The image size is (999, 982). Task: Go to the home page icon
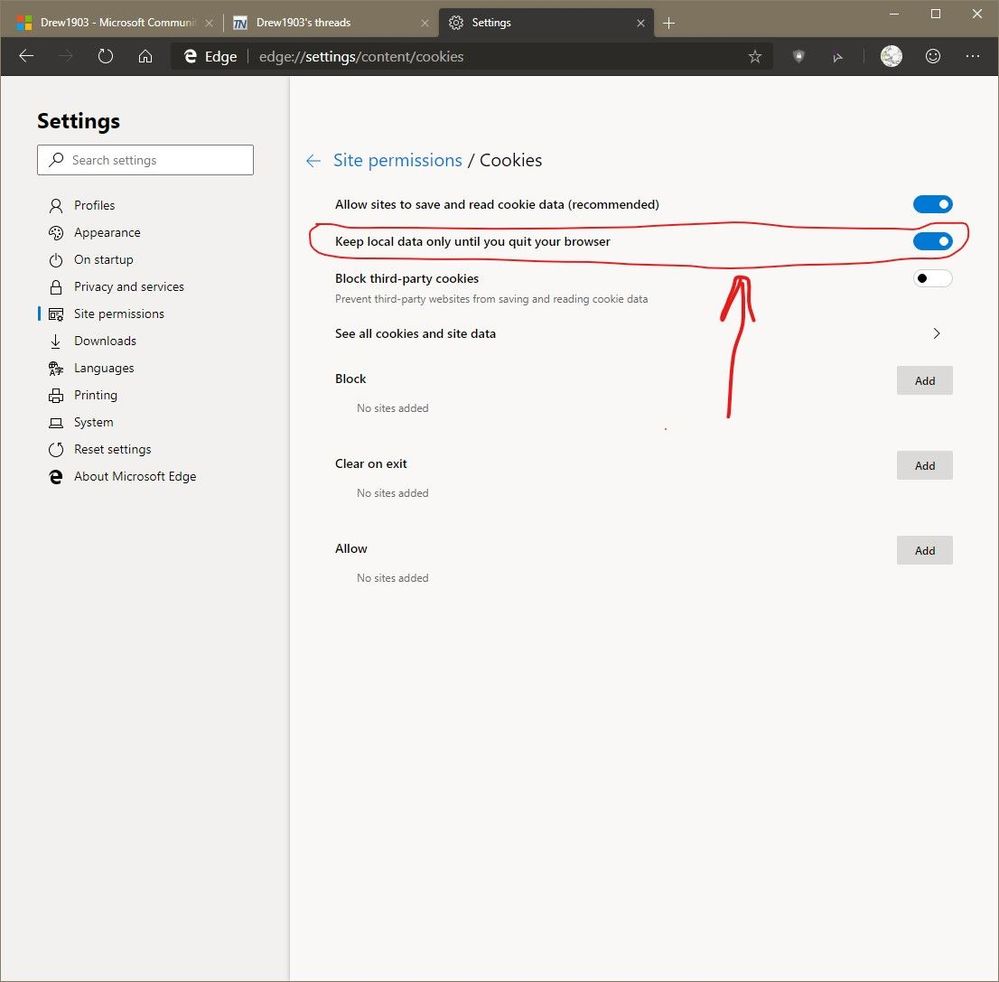[x=145, y=56]
